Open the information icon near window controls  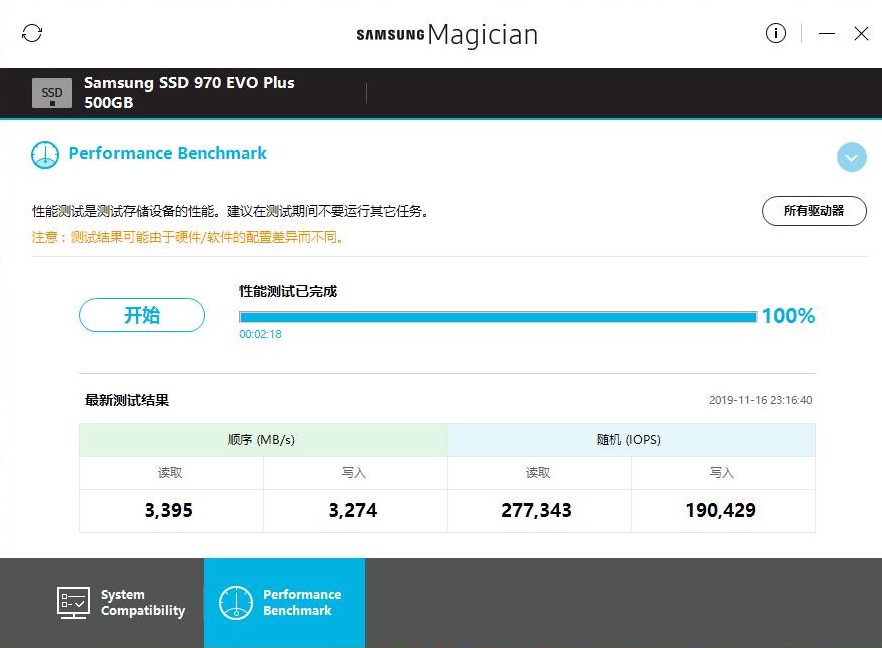pos(776,33)
